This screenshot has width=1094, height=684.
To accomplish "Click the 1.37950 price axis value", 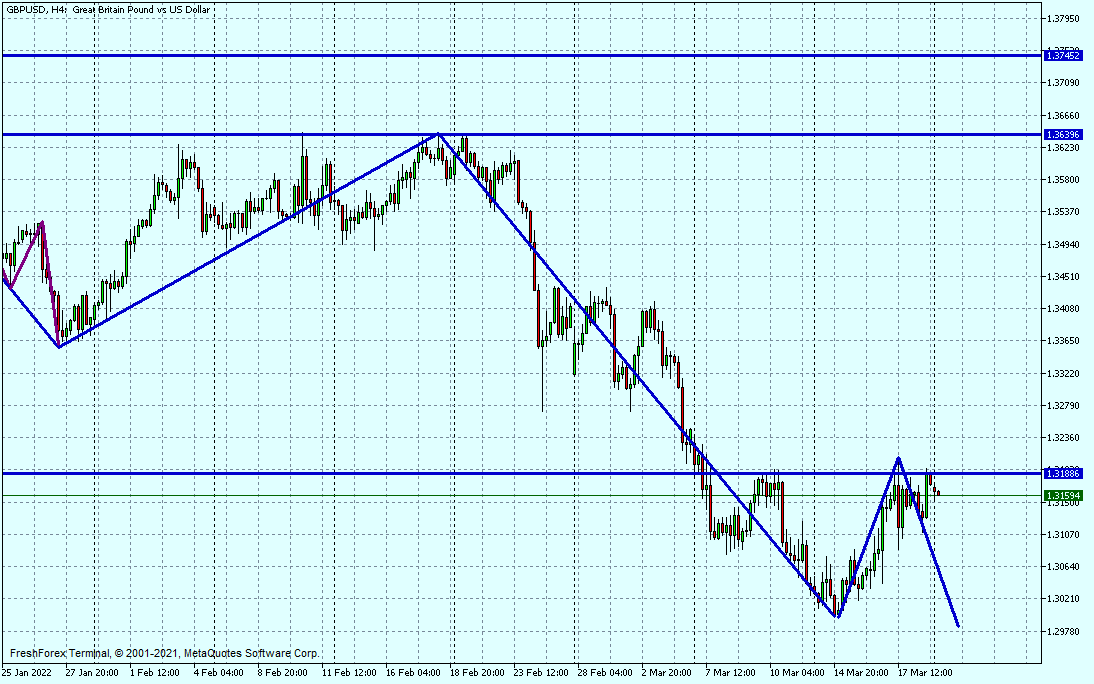I will tap(1063, 18).
